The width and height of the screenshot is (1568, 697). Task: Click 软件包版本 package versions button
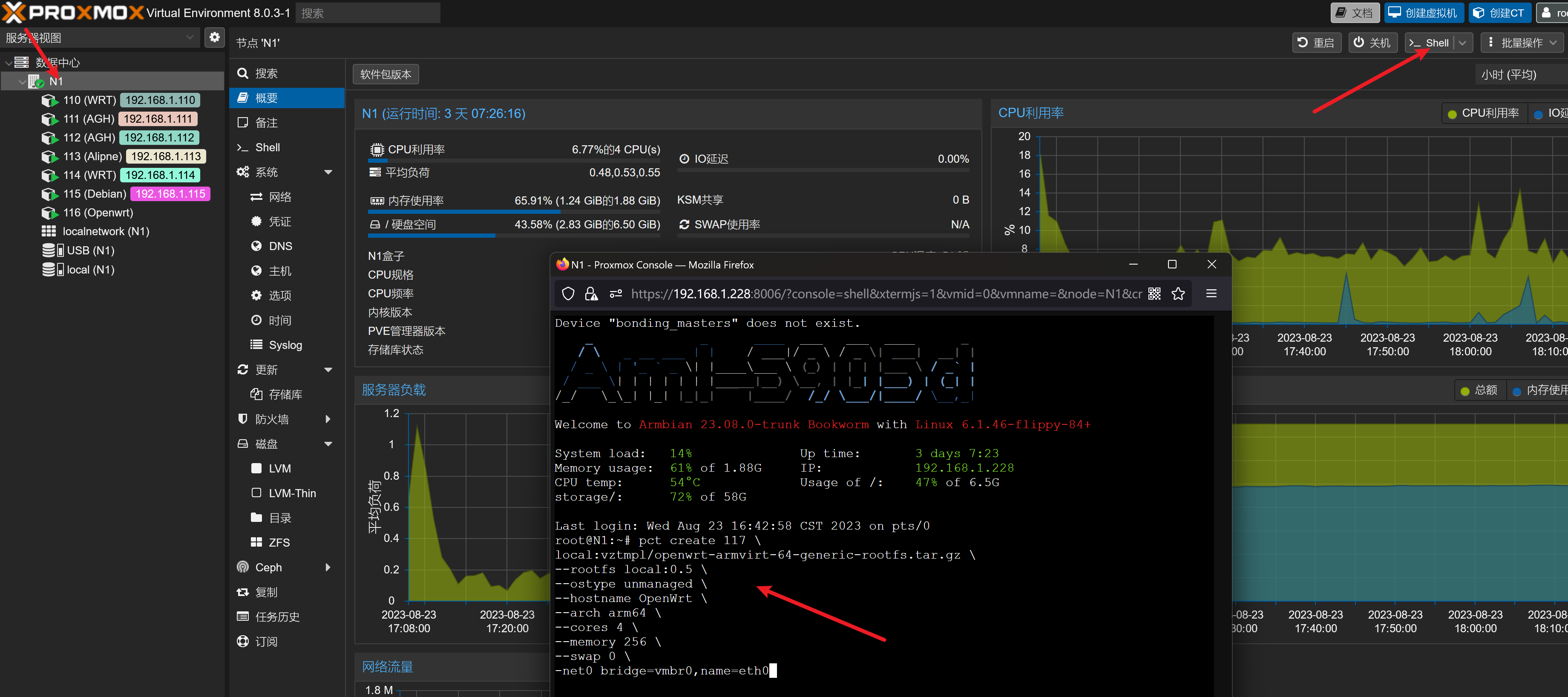386,74
